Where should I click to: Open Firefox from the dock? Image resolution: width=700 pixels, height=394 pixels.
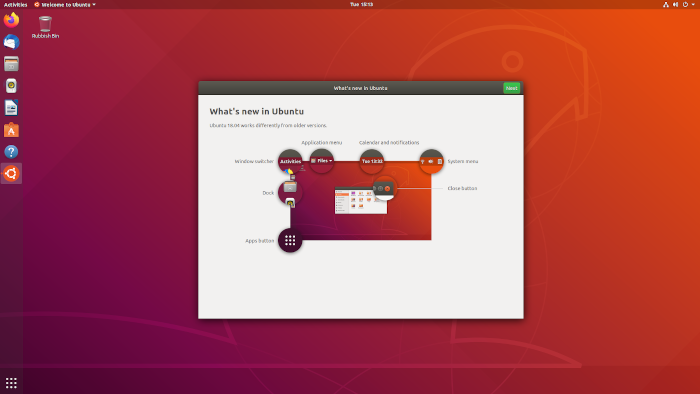tap(11, 20)
